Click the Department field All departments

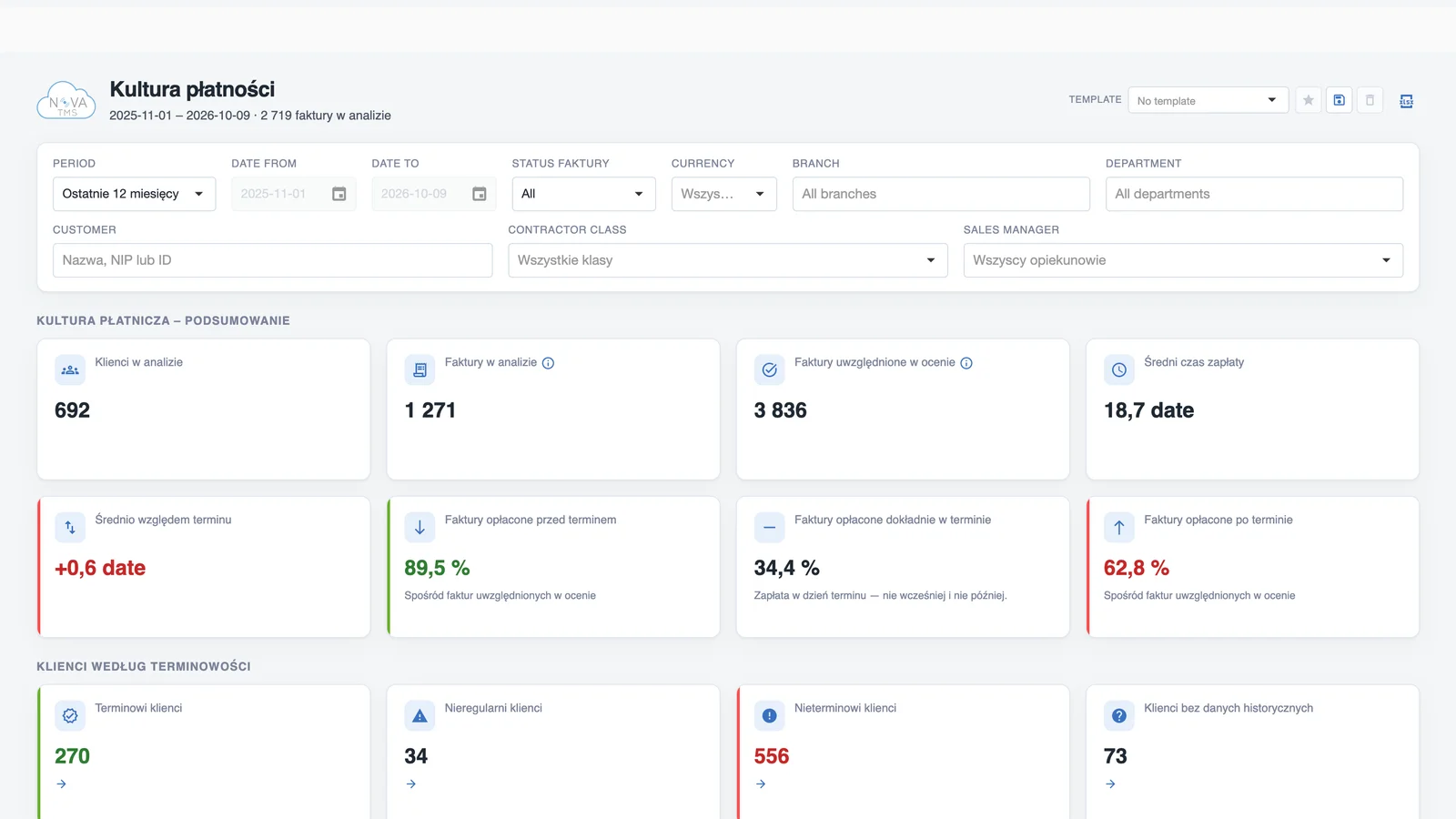(x=1254, y=194)
